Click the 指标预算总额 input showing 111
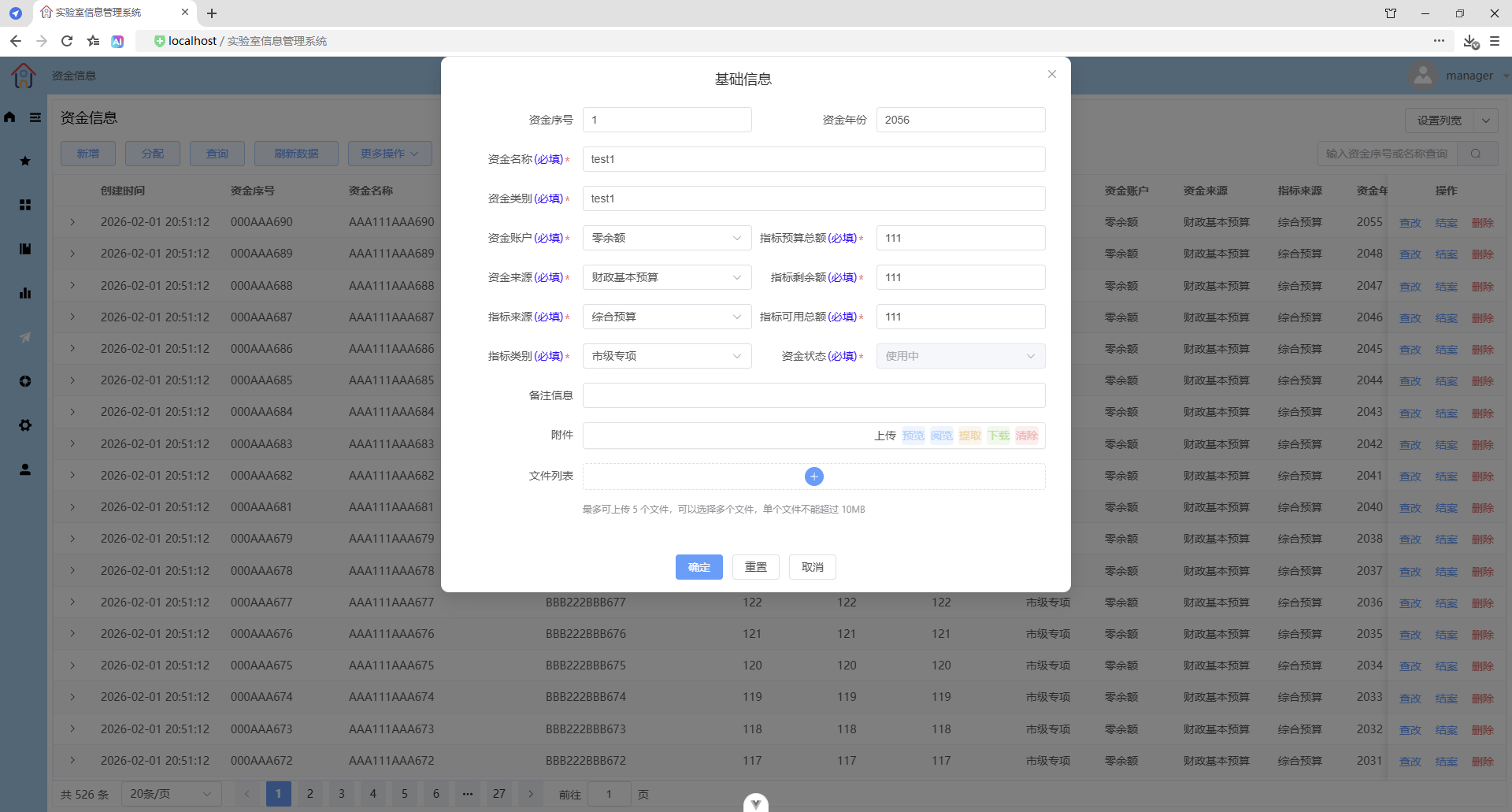The height and width of the screenshot is (812, 1512). (961, 238)
